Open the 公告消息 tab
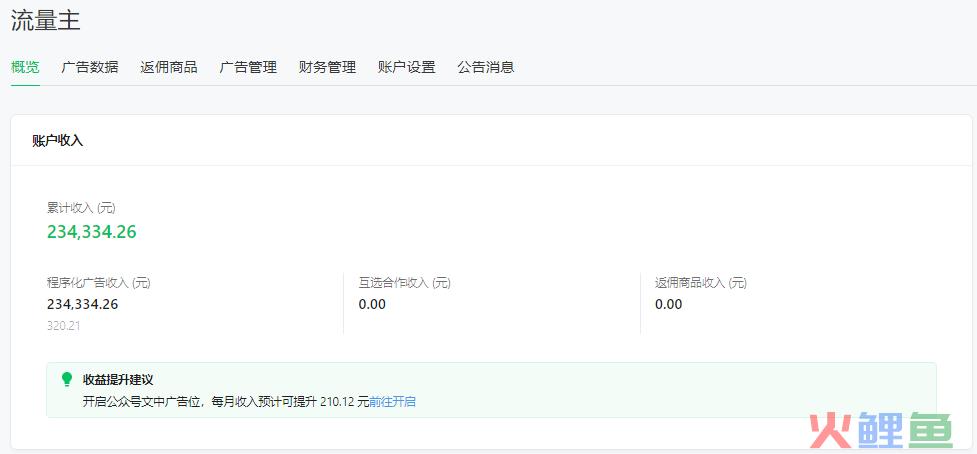 pos(485,67)
